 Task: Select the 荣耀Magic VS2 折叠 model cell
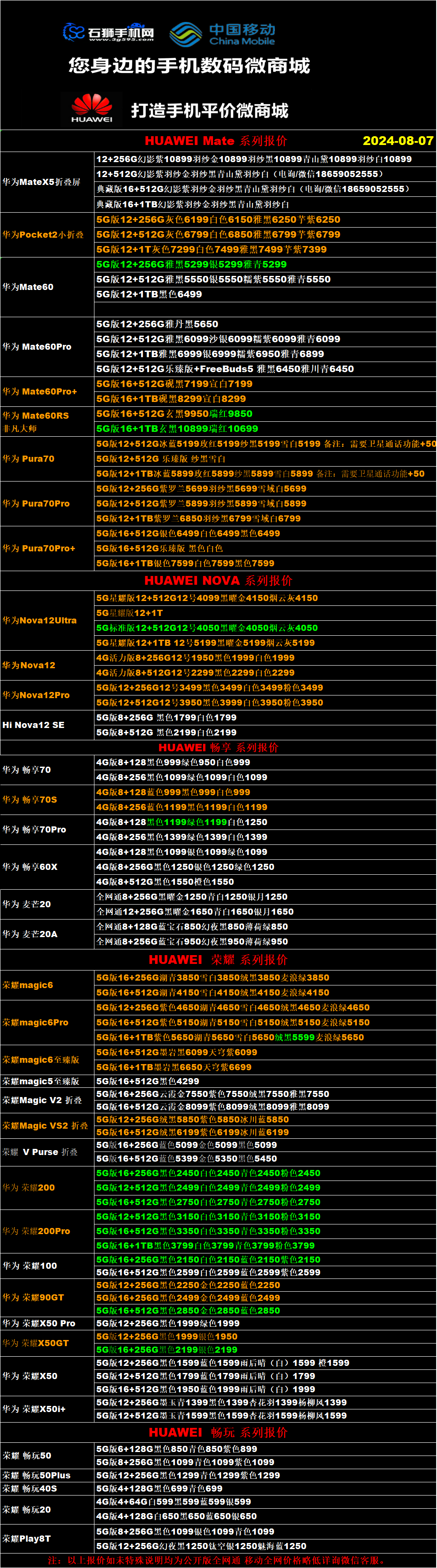47,1126
